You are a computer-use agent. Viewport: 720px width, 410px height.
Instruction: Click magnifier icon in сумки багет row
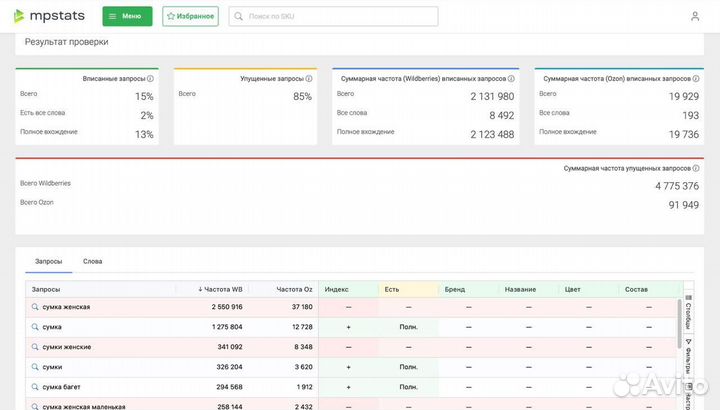pyautogui.click(x=35, y=387)
